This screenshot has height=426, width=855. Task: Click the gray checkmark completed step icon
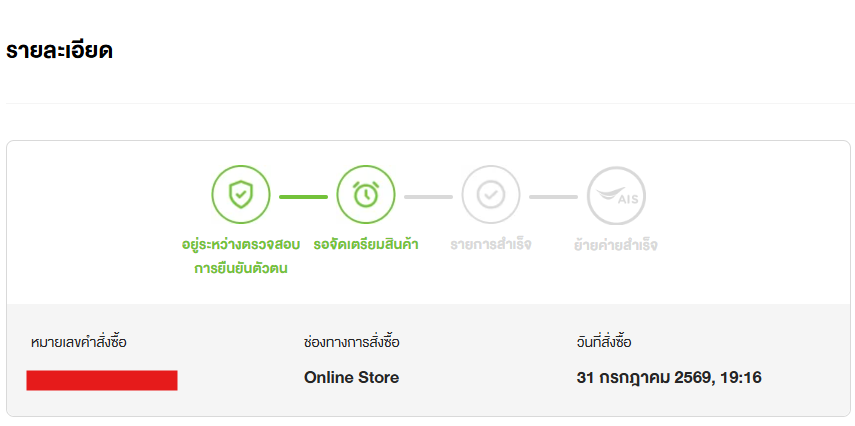point(491,195)
